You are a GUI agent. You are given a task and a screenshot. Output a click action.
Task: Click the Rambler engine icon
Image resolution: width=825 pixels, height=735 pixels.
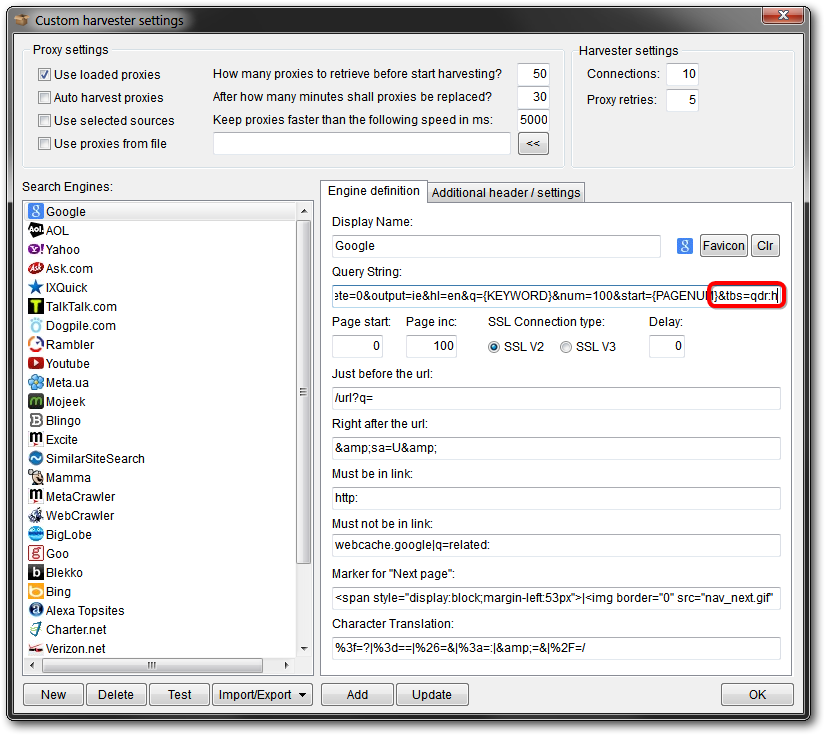point(35,344)
